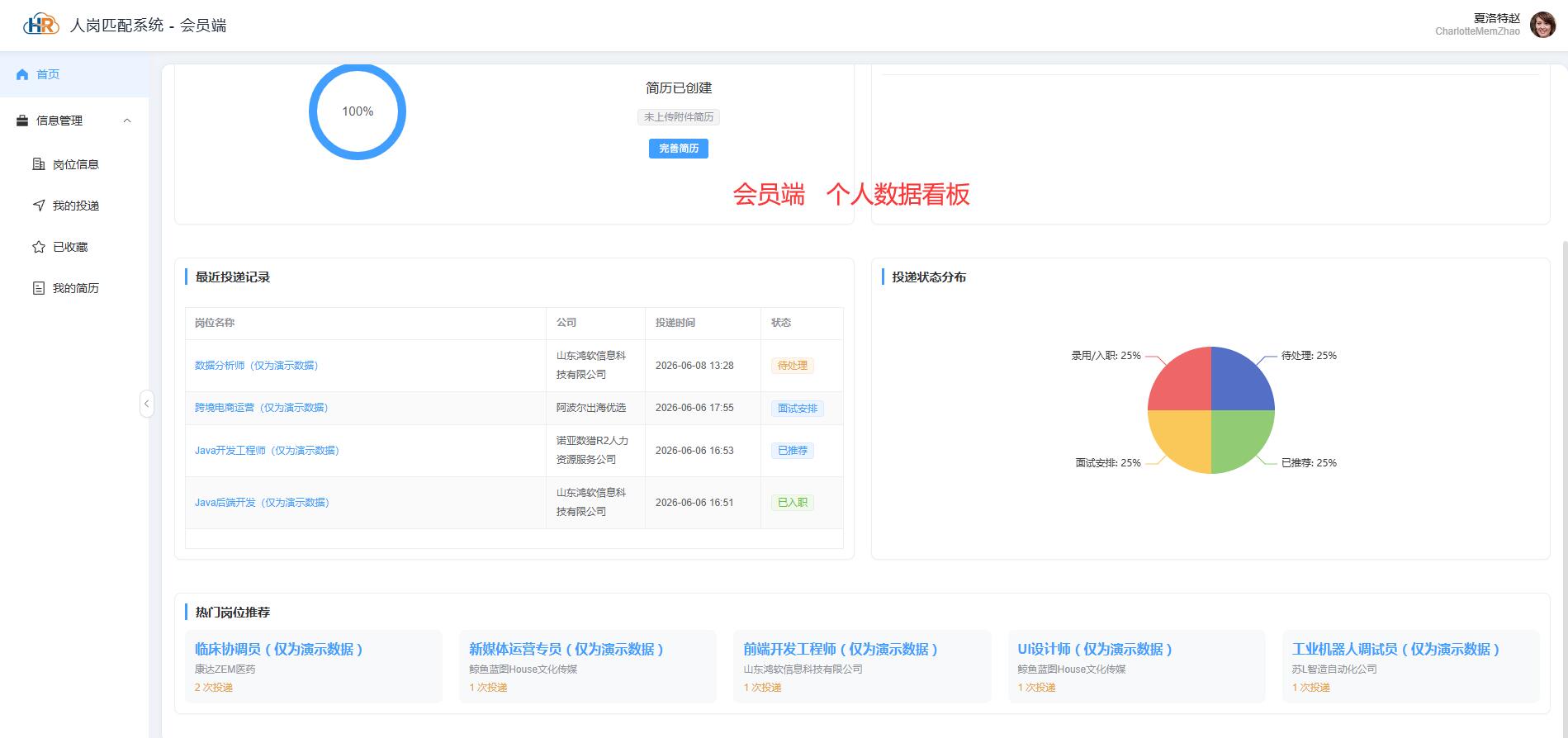Click 康达ZEM医药 company text
This screenshot has height=738, width=1568.
point(225,669)
